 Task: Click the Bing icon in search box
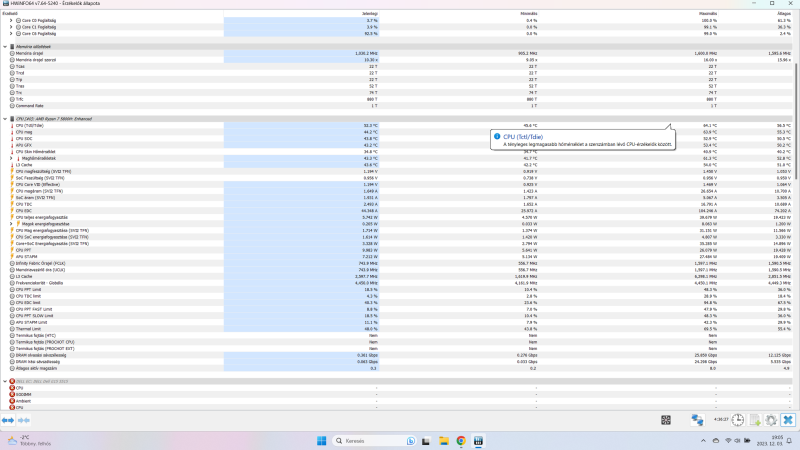[x=411, y=441]
